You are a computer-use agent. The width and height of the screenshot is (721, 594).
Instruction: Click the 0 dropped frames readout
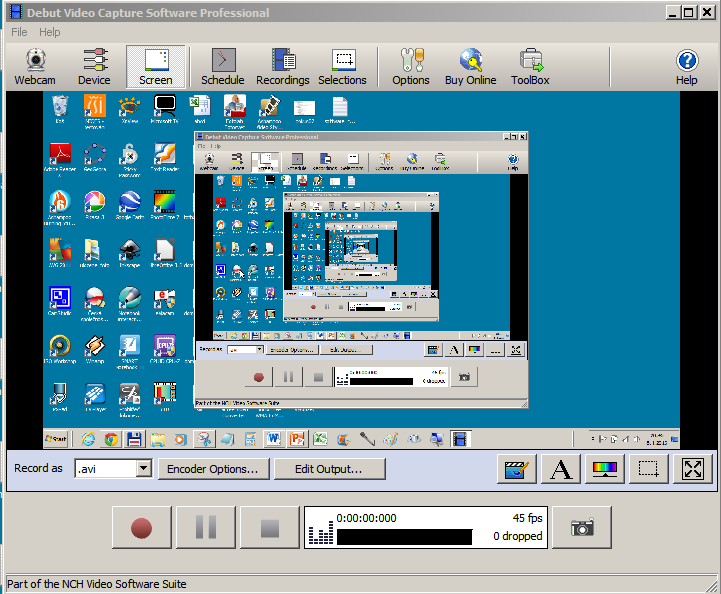[518, 536]
